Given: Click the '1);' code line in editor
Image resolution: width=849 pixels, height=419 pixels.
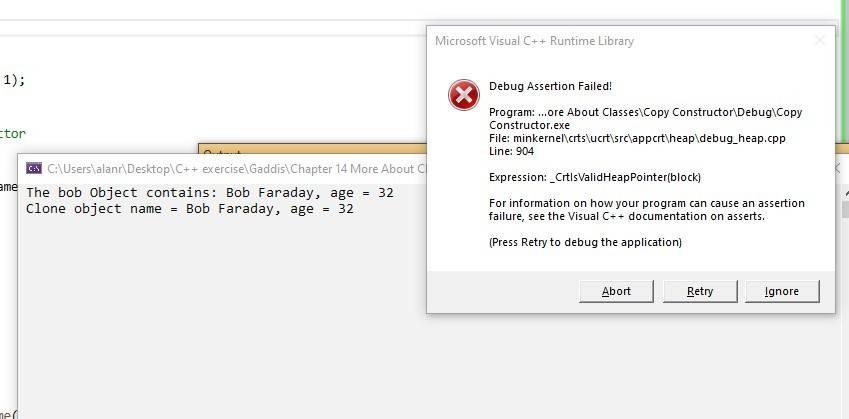Looking at the screenshot, I should tap(13, 81).
